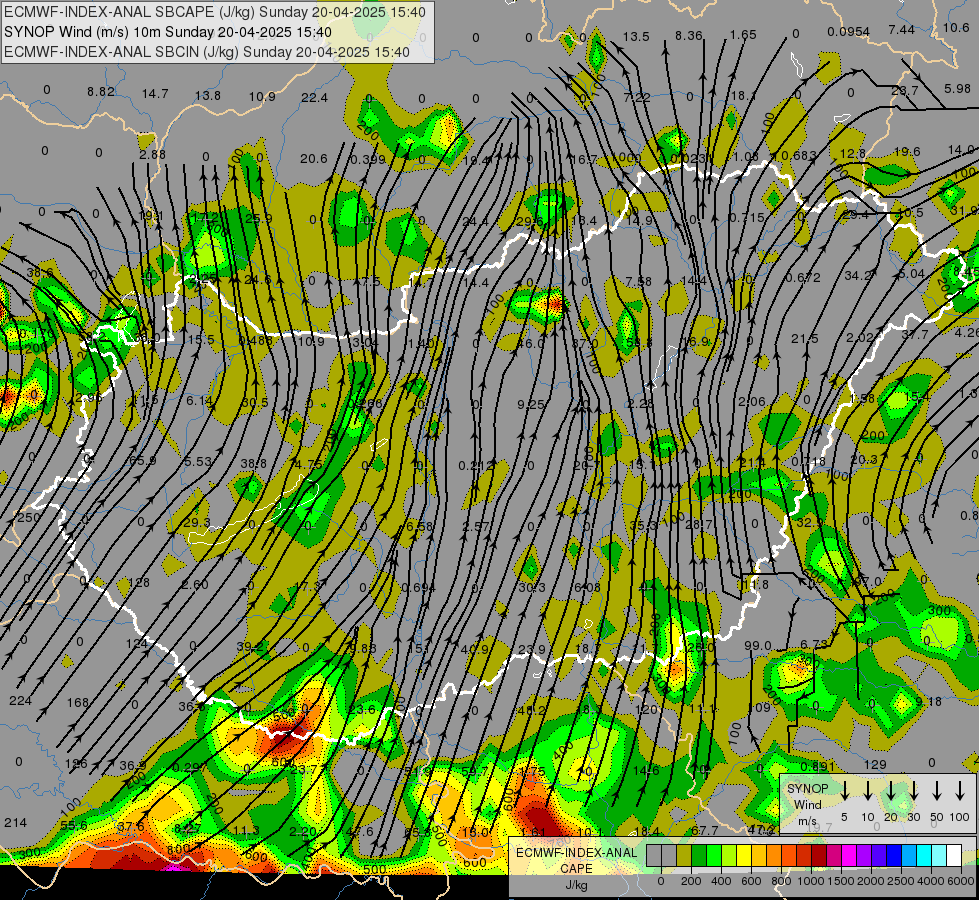Image resolution: width=979 pixels, height=900 pixels.
Task: Click the 50 m/s wind arrow in legend
Action: click(x=937, y=791)
